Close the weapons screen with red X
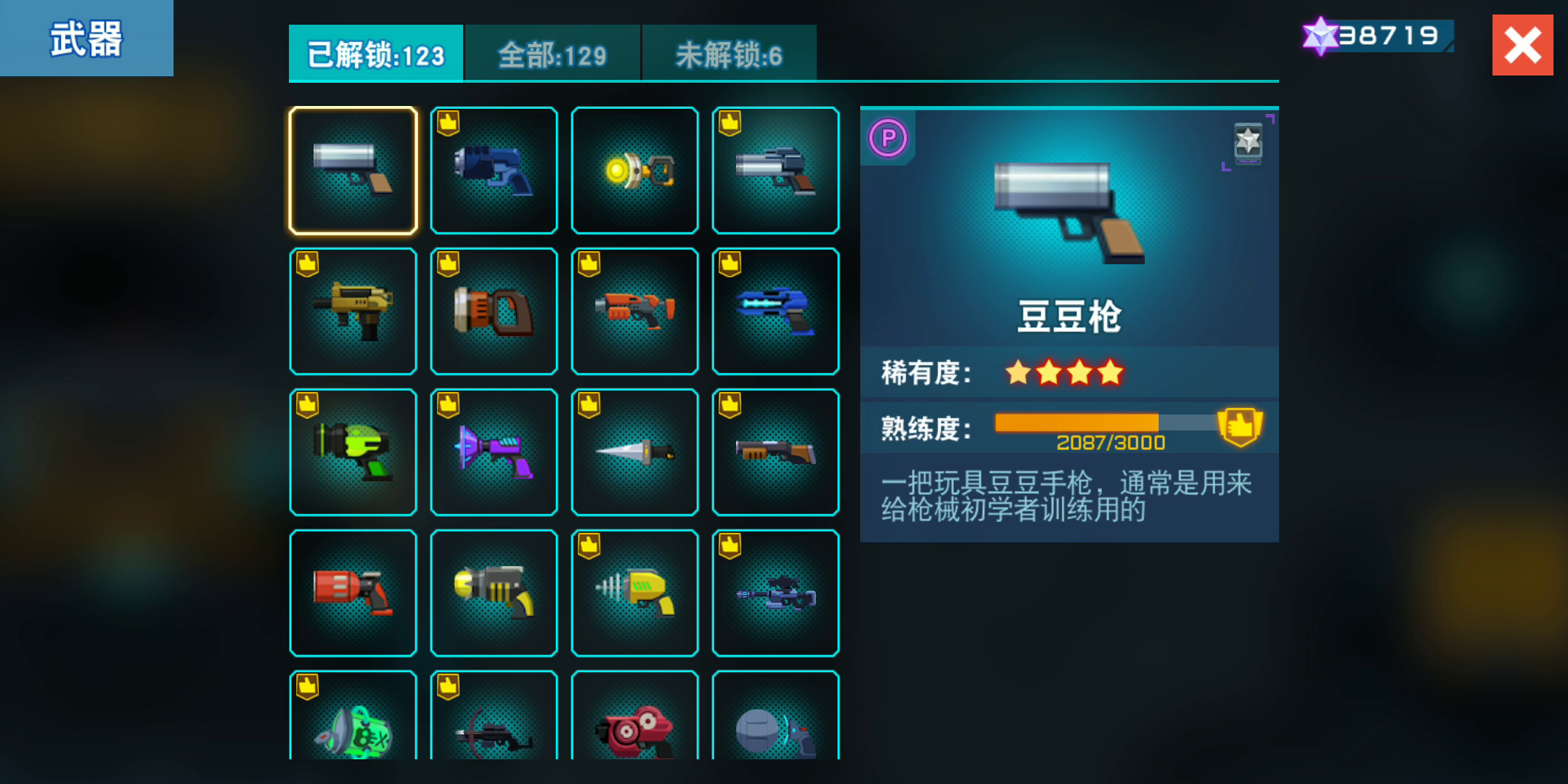1568x784 pixels. [x=1522, y=45]
